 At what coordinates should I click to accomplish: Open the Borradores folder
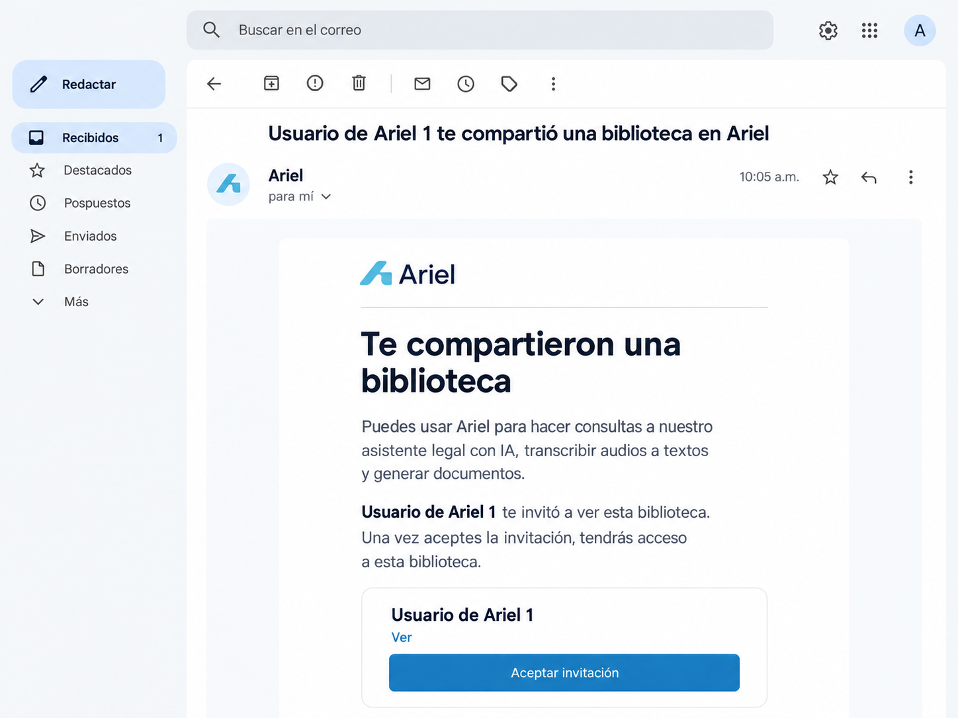[96, 269]
